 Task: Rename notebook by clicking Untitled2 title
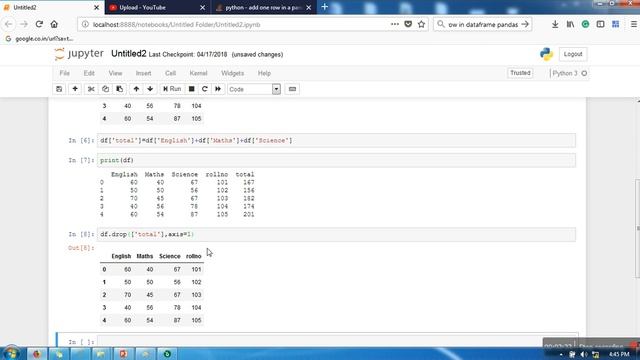coord(129,54)
